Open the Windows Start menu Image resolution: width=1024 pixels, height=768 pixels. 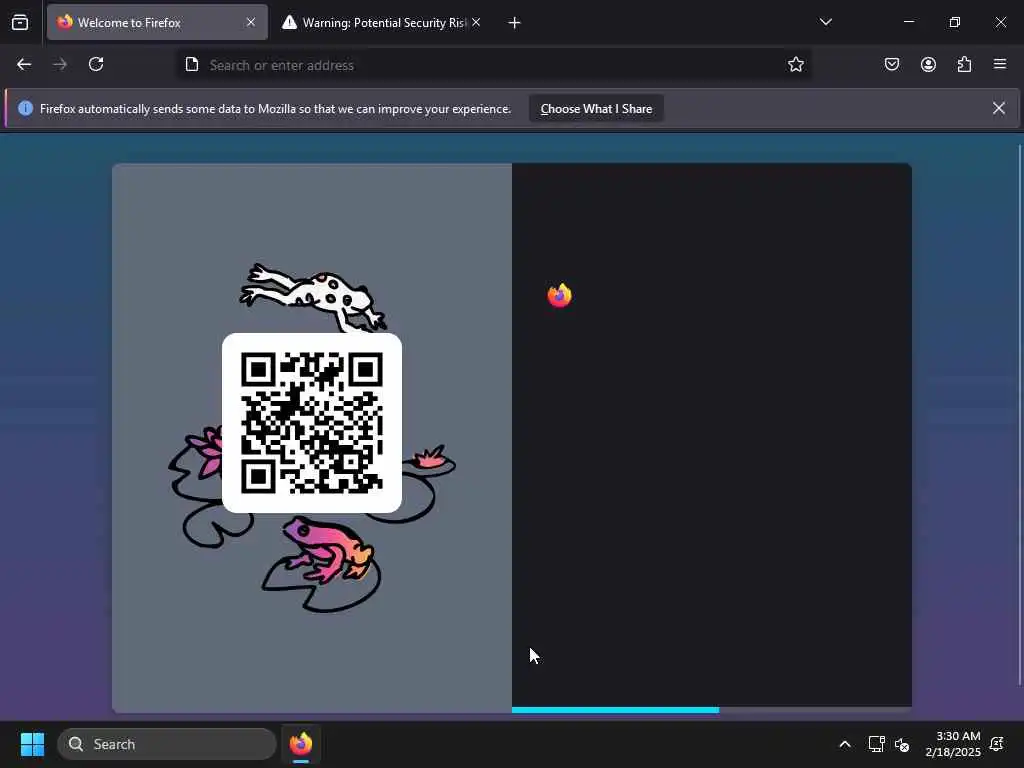click(x=32, y=744)
